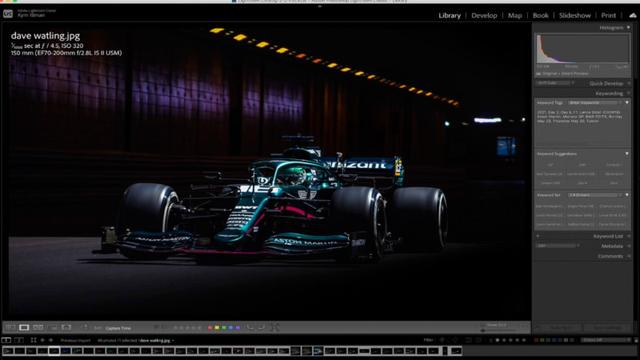Open the Quick Develop saved preset dropdown

[555, 83]
